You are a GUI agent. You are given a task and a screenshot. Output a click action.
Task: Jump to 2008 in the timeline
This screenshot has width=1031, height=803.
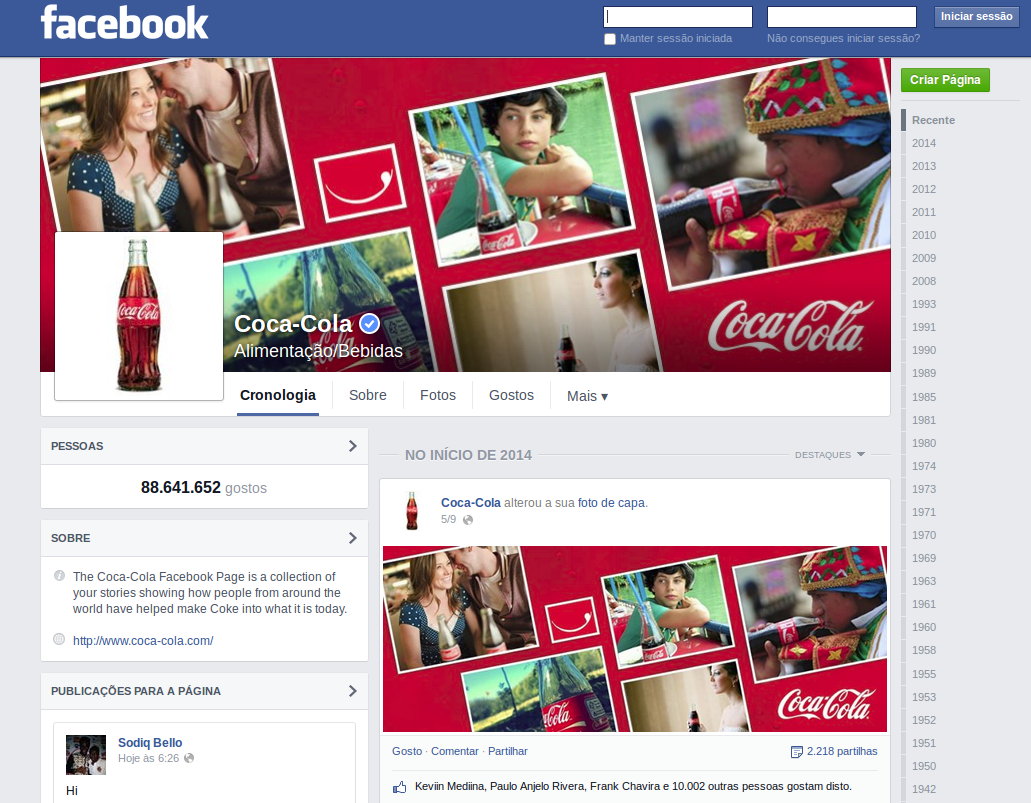point(924,281)
